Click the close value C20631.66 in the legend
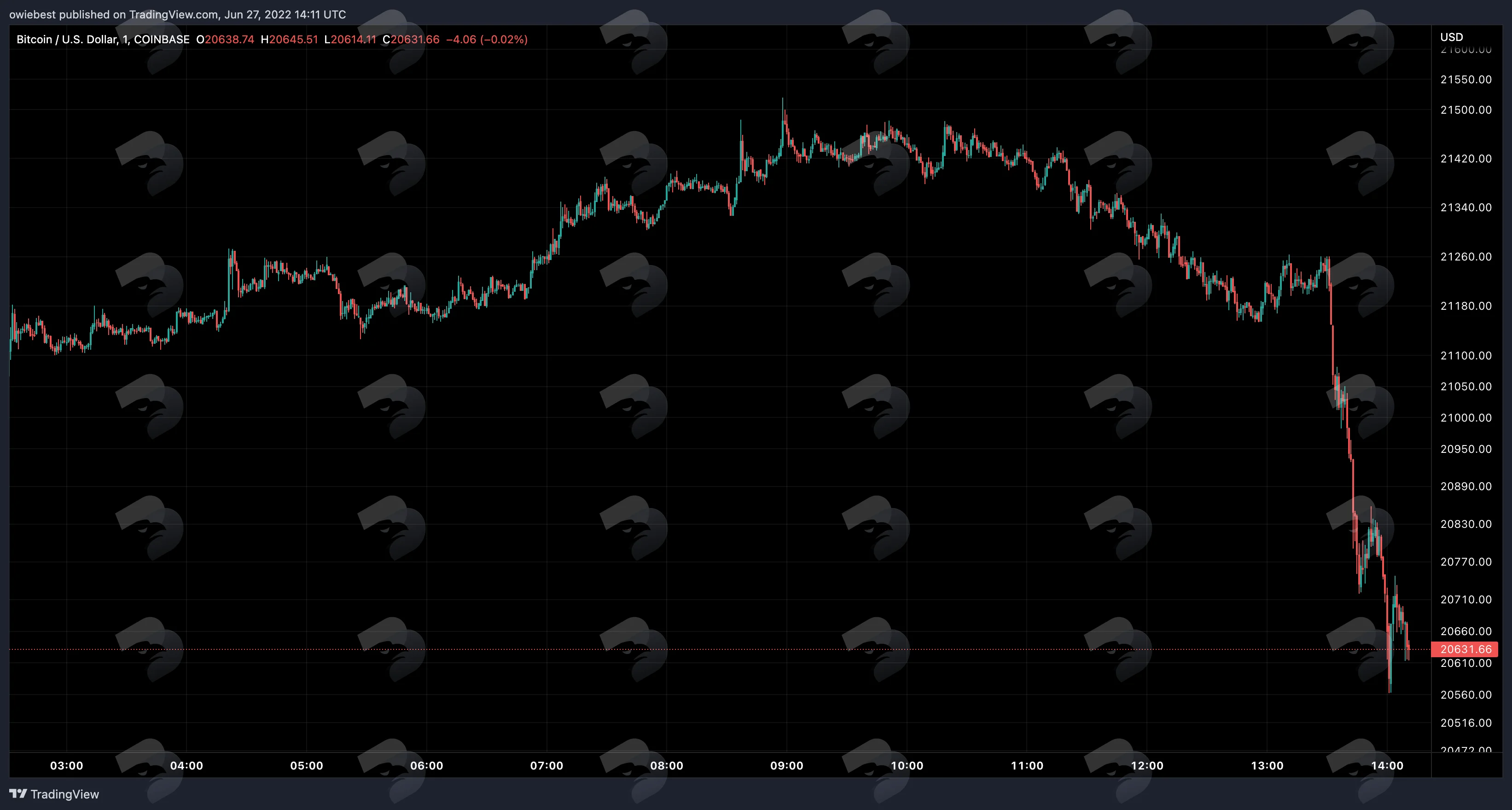This screenshot has height=810, width=1512. tap(411, 39)
